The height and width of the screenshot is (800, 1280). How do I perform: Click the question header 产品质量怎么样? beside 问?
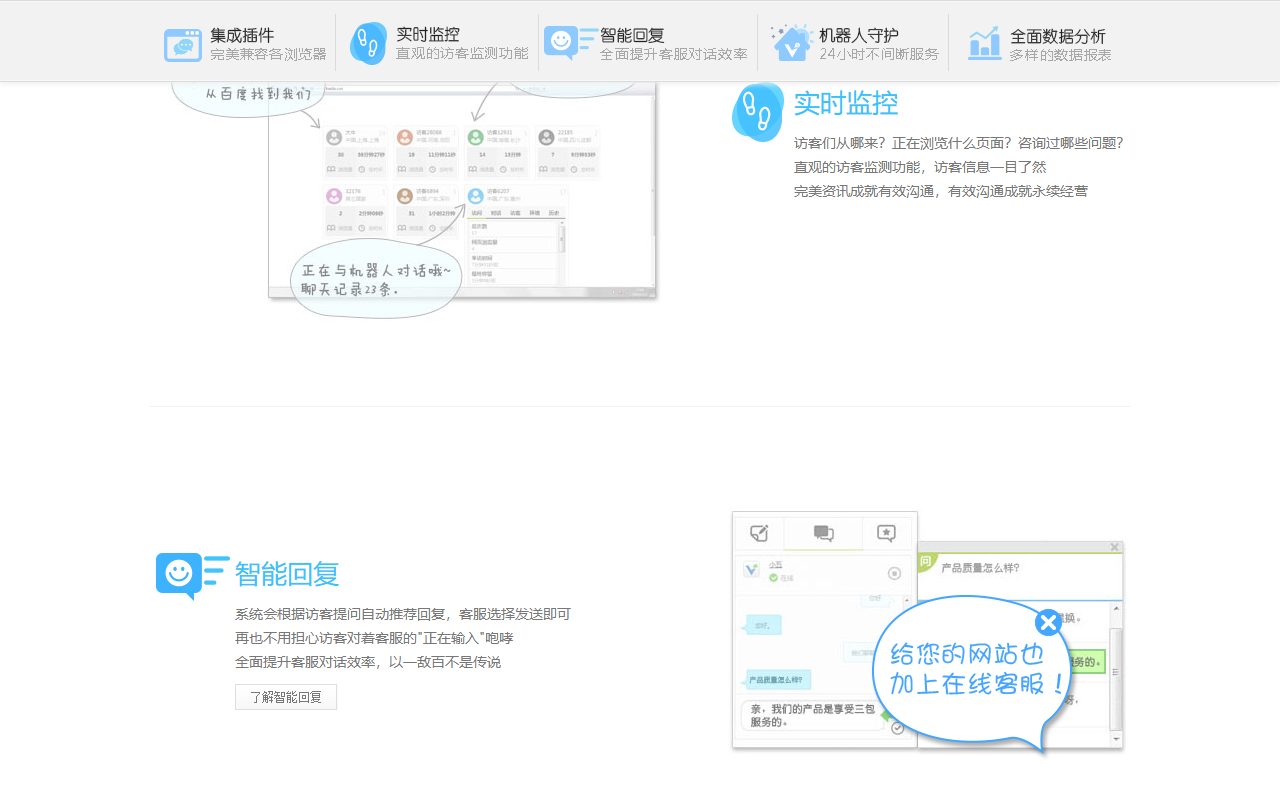point(981,568)
